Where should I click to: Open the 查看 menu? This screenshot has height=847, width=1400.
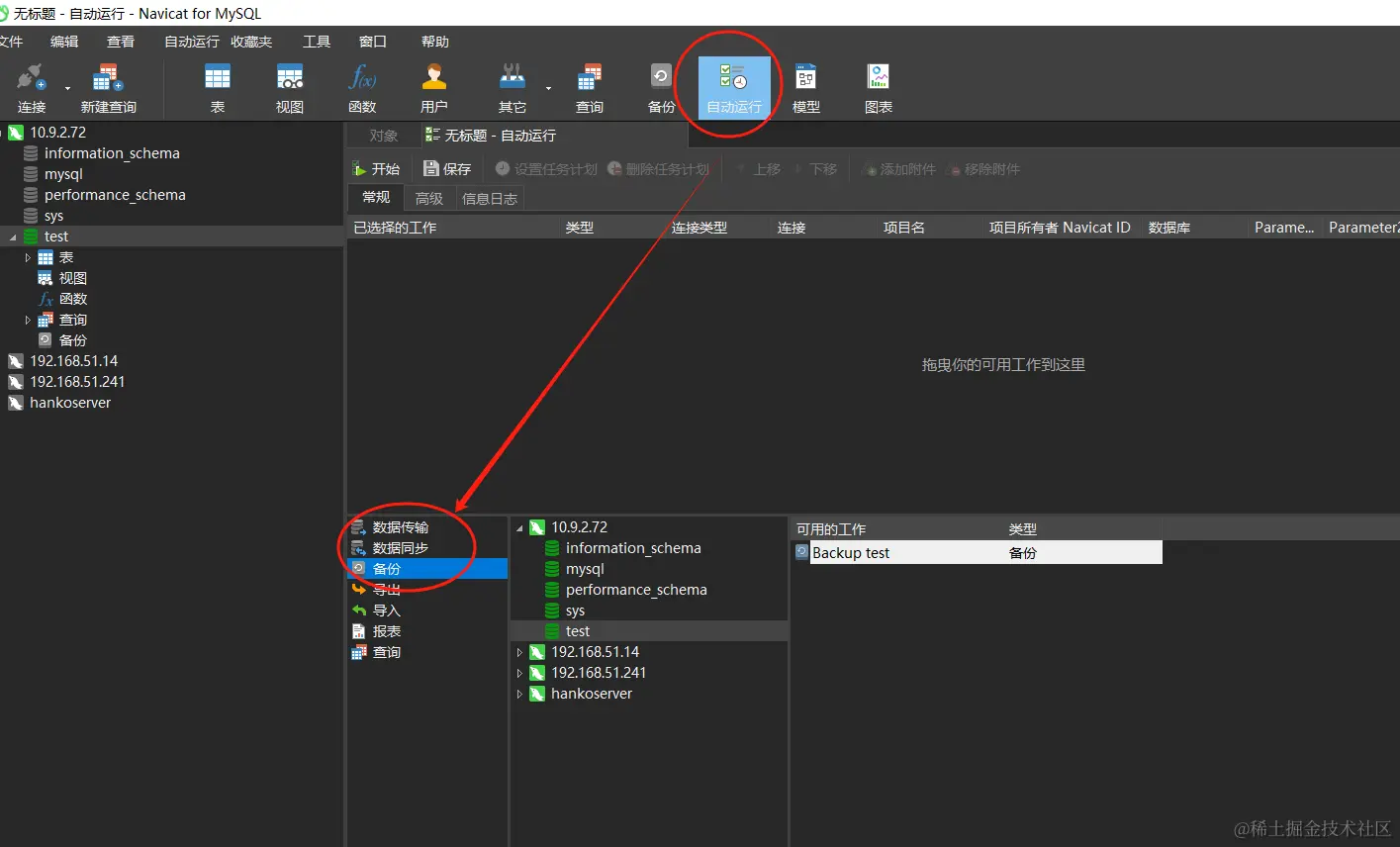[x=121, y=42]
